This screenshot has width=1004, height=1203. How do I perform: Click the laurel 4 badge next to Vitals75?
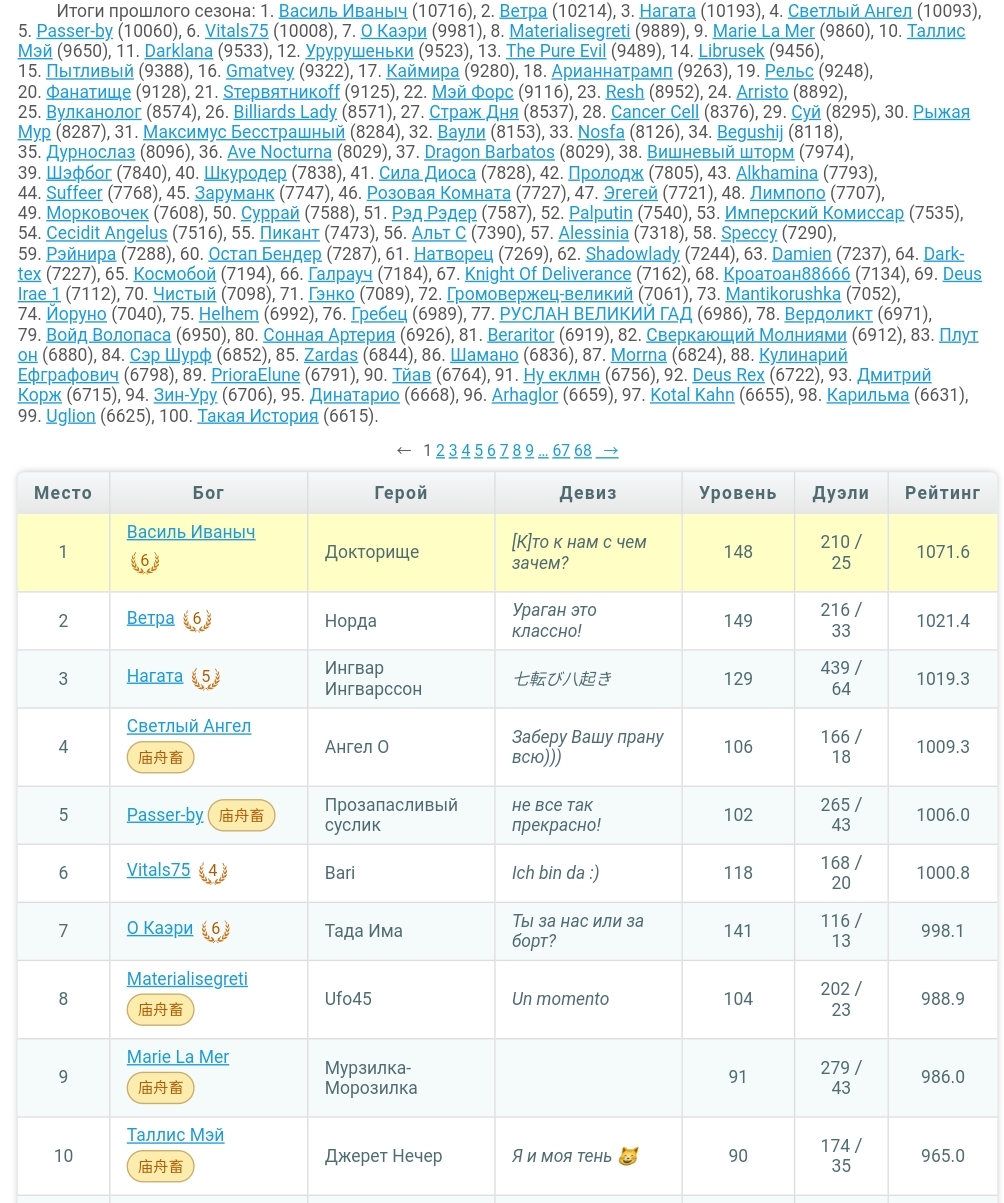click(212, 873)
